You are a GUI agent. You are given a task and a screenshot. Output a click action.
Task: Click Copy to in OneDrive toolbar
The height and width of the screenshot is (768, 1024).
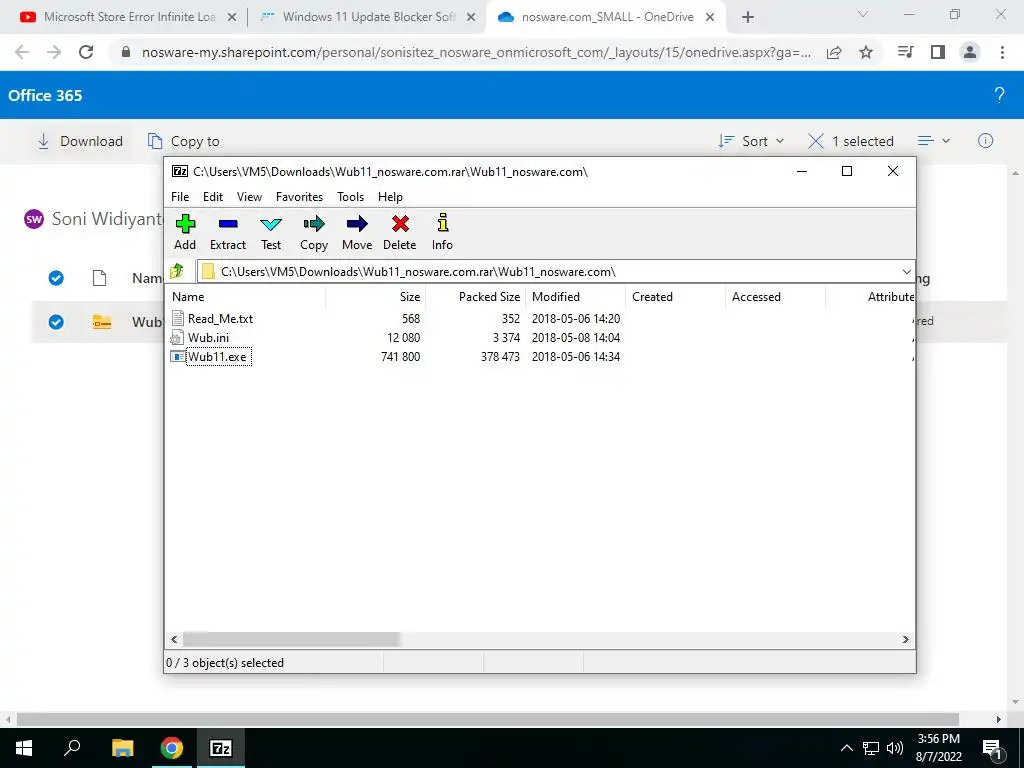184,141
